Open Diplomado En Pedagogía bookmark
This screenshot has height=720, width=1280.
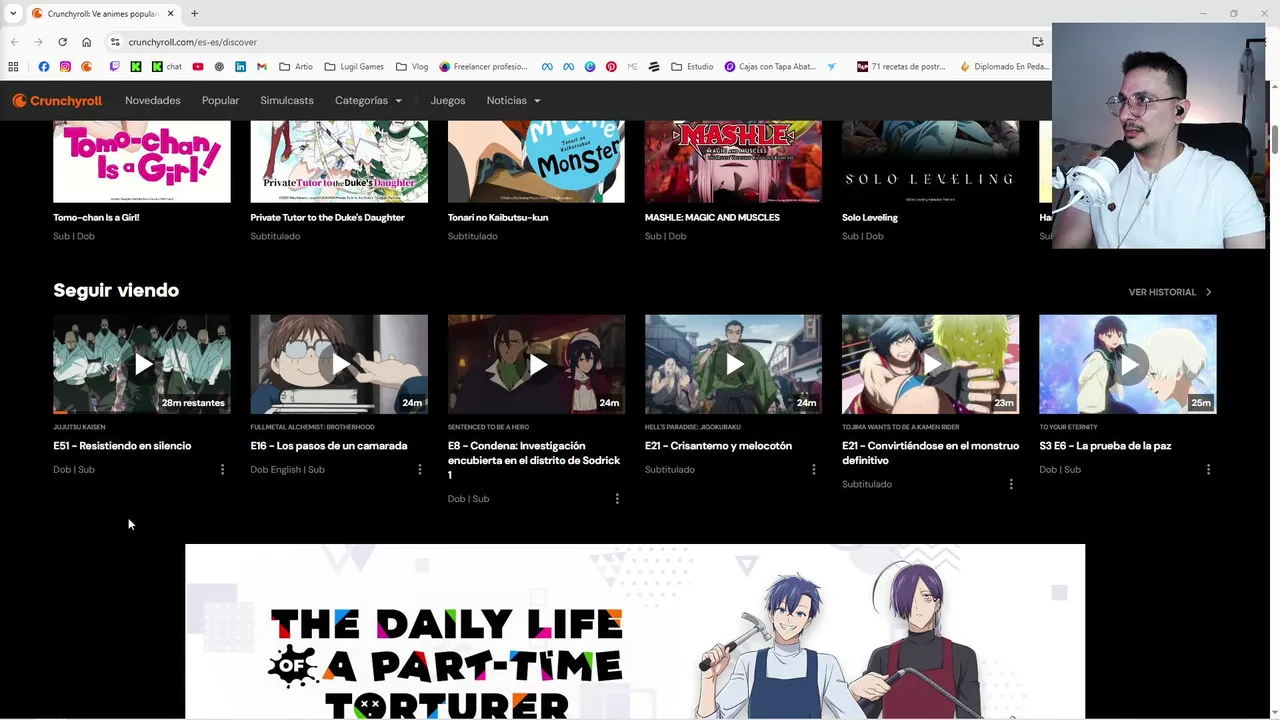pyautogui.click(x=1005, y=67)
